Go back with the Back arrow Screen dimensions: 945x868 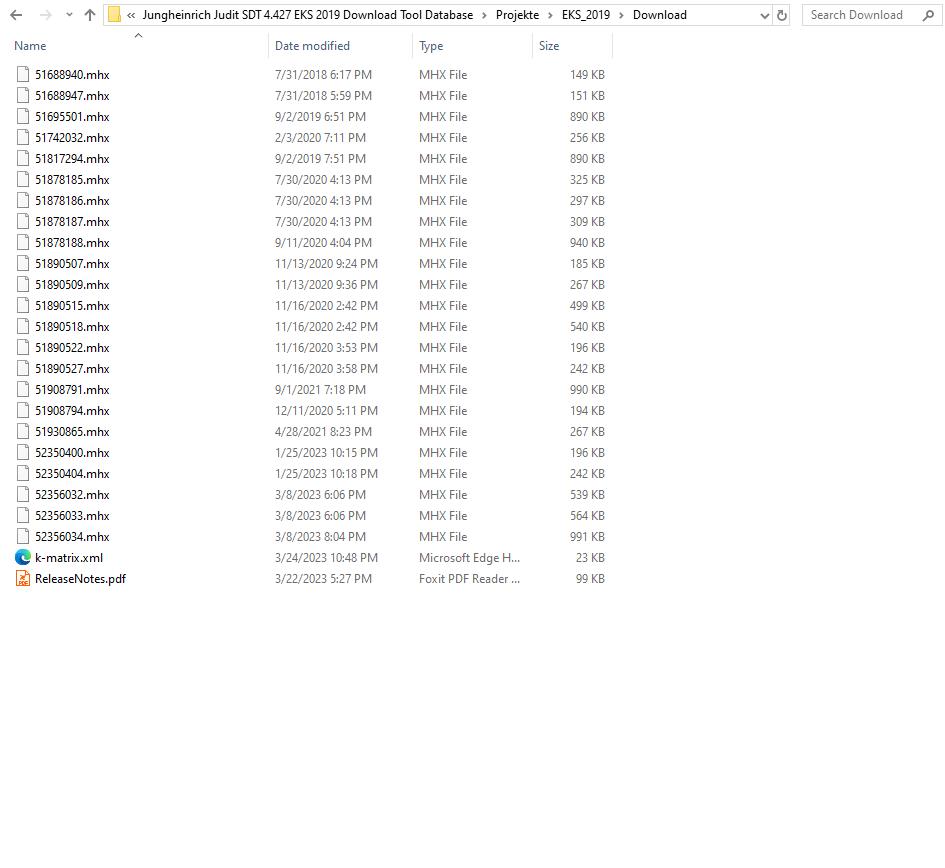point(16,15)
